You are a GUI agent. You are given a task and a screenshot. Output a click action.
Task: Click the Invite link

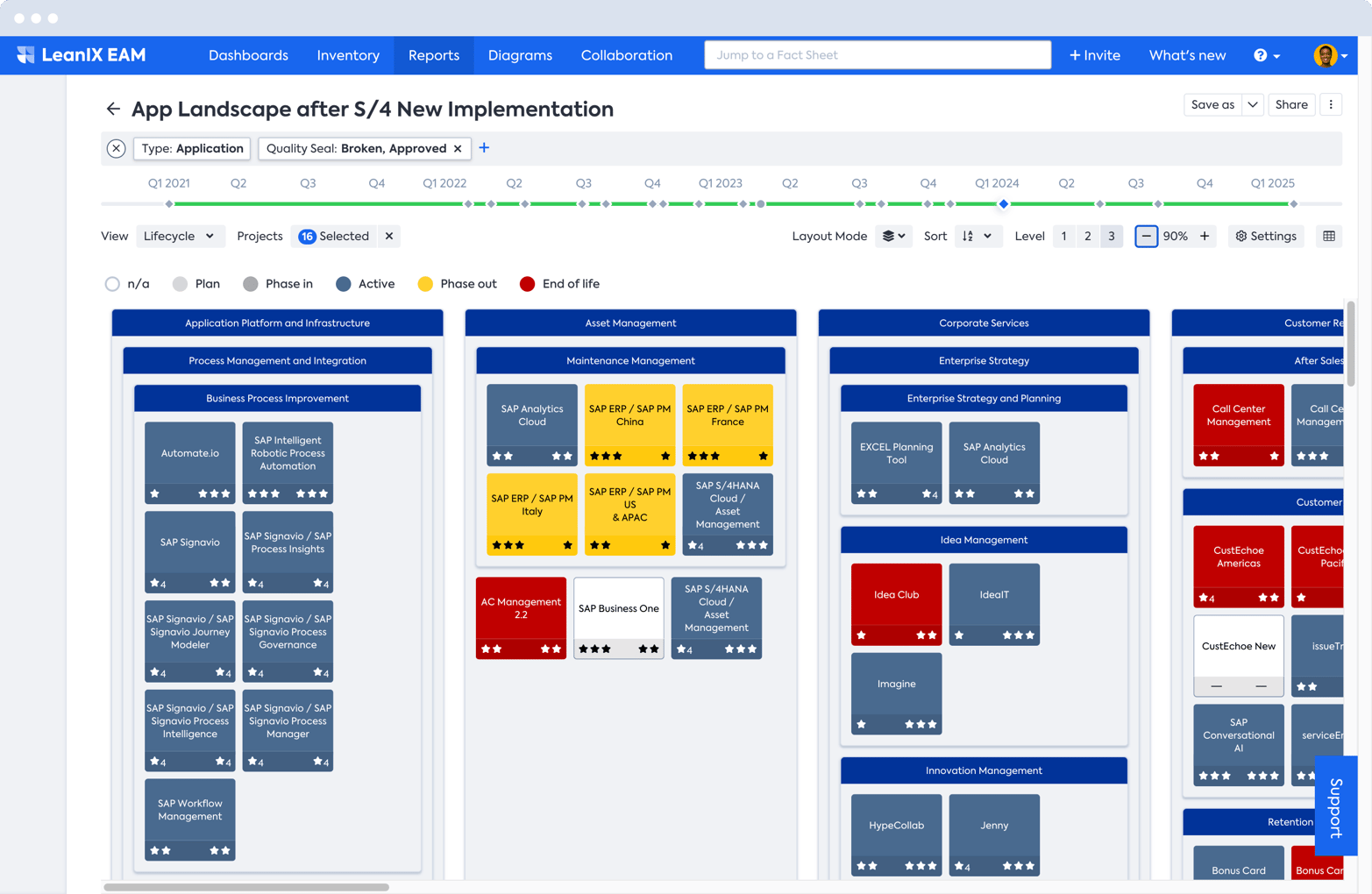(x=1093, y=54)
